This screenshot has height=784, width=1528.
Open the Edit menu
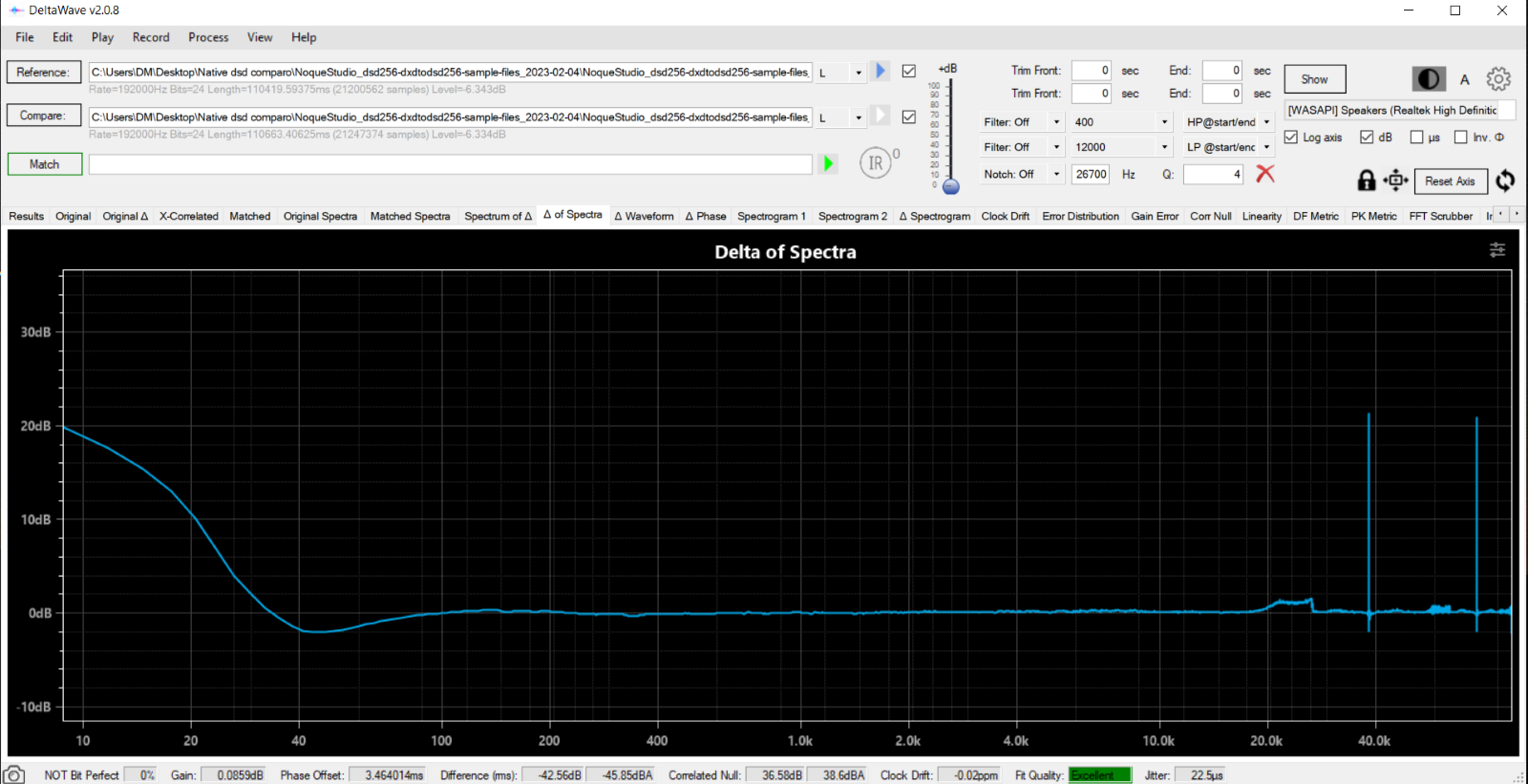62,37
